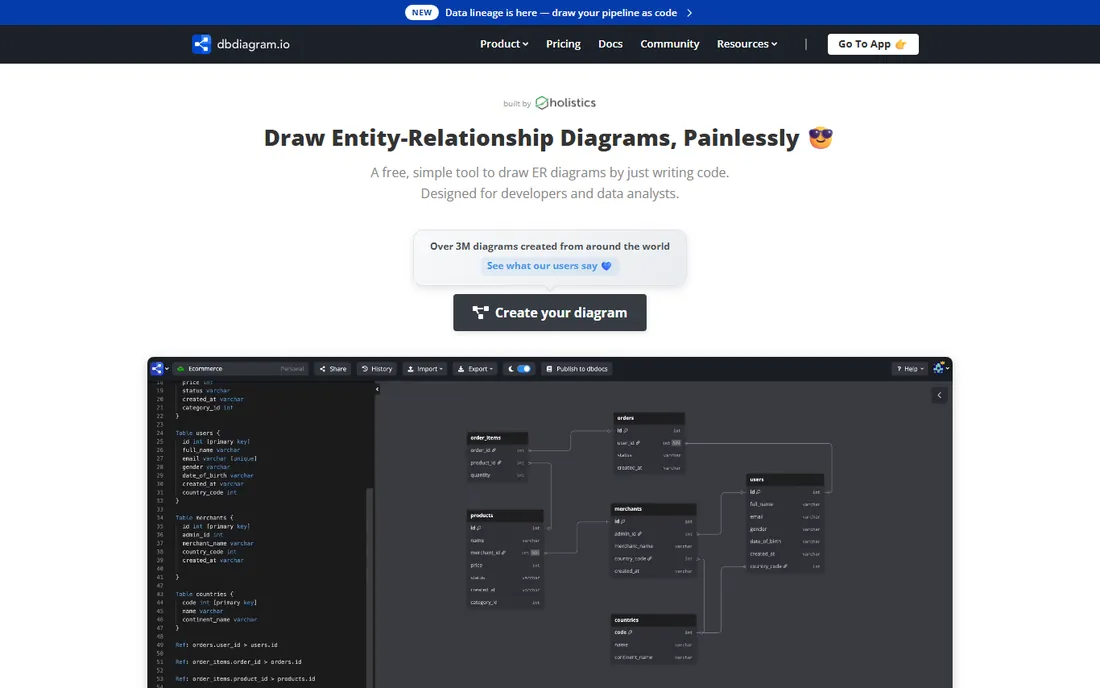Click Publish to dbdocs button

pyautogui.click(x=577, y=369)
